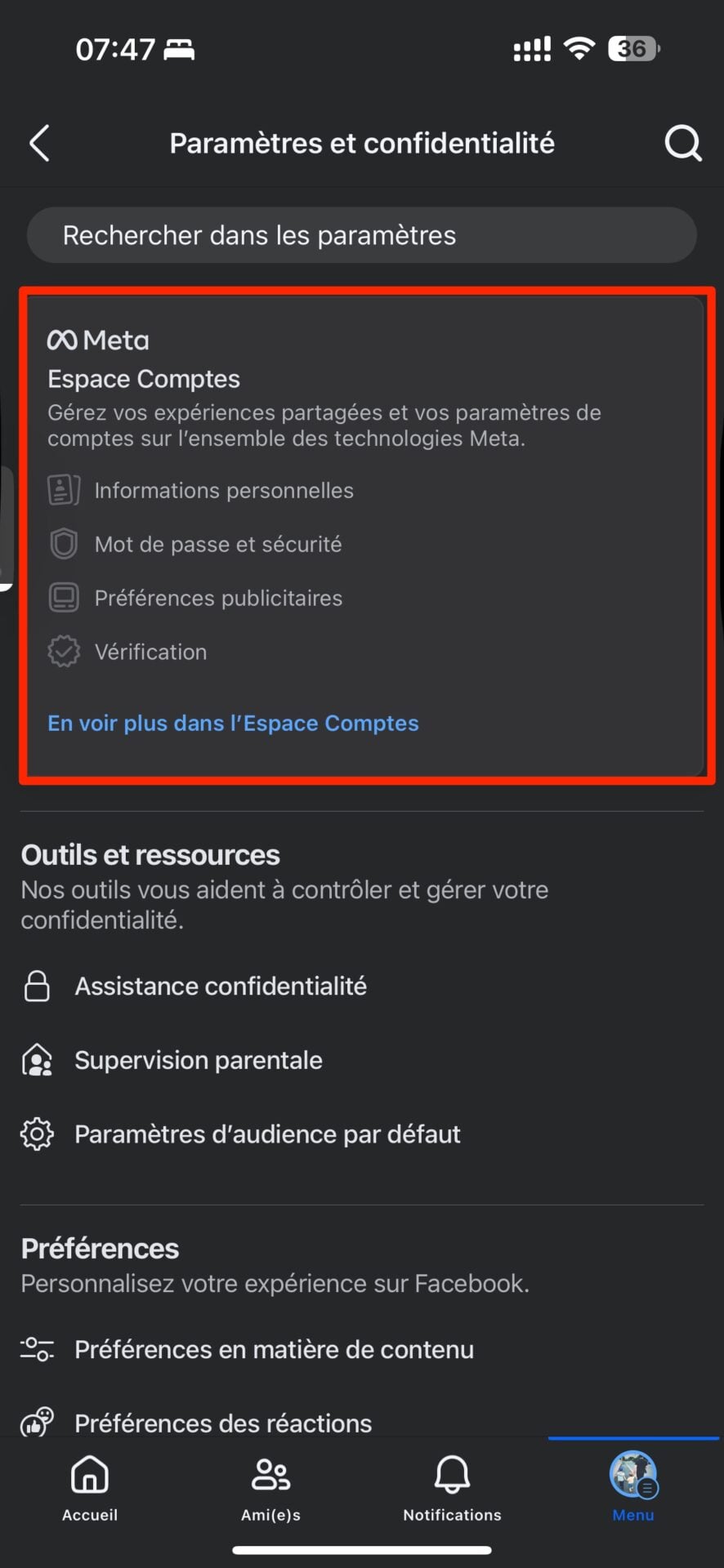Tap the audience settings gear icon
Image resolution: width=724 pixels, height=1568 pixels.
pos(37,1134)
